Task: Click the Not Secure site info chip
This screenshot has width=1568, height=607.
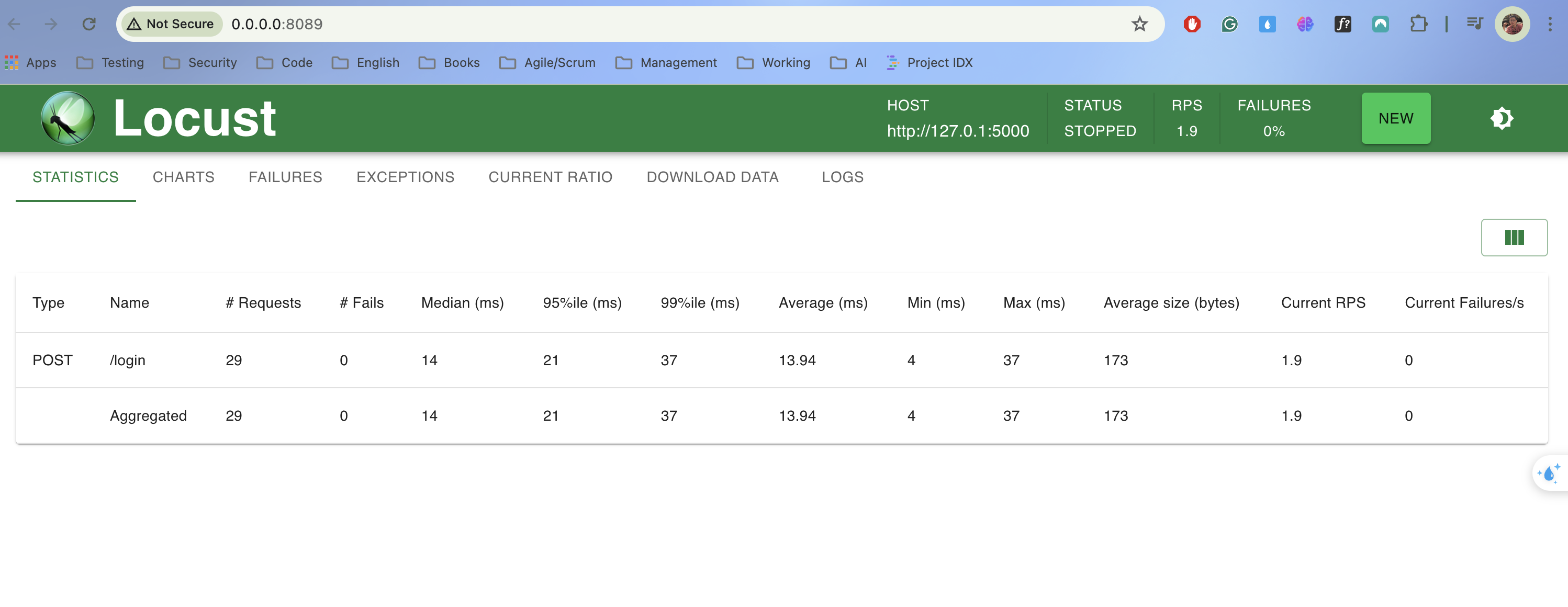Action: point(171,25)
